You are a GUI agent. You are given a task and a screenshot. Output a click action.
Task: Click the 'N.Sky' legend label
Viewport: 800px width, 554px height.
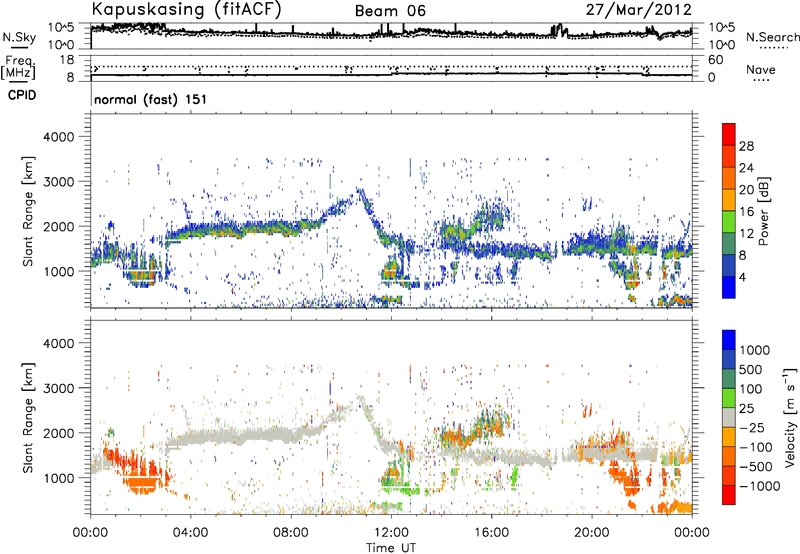coord(19,37)
